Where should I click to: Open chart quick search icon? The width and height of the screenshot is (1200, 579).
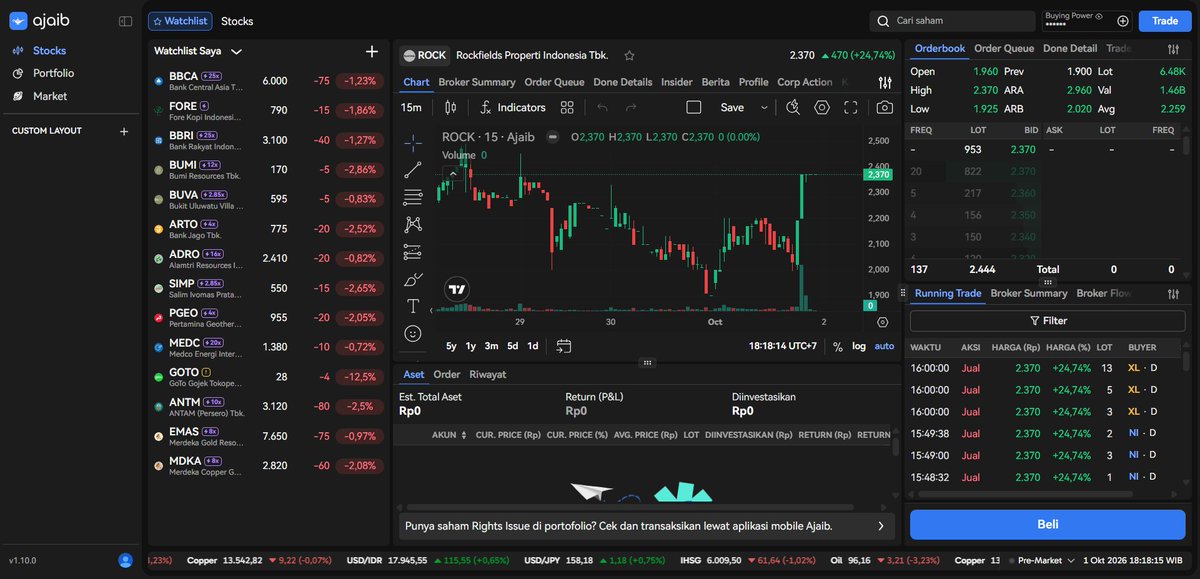793,107
